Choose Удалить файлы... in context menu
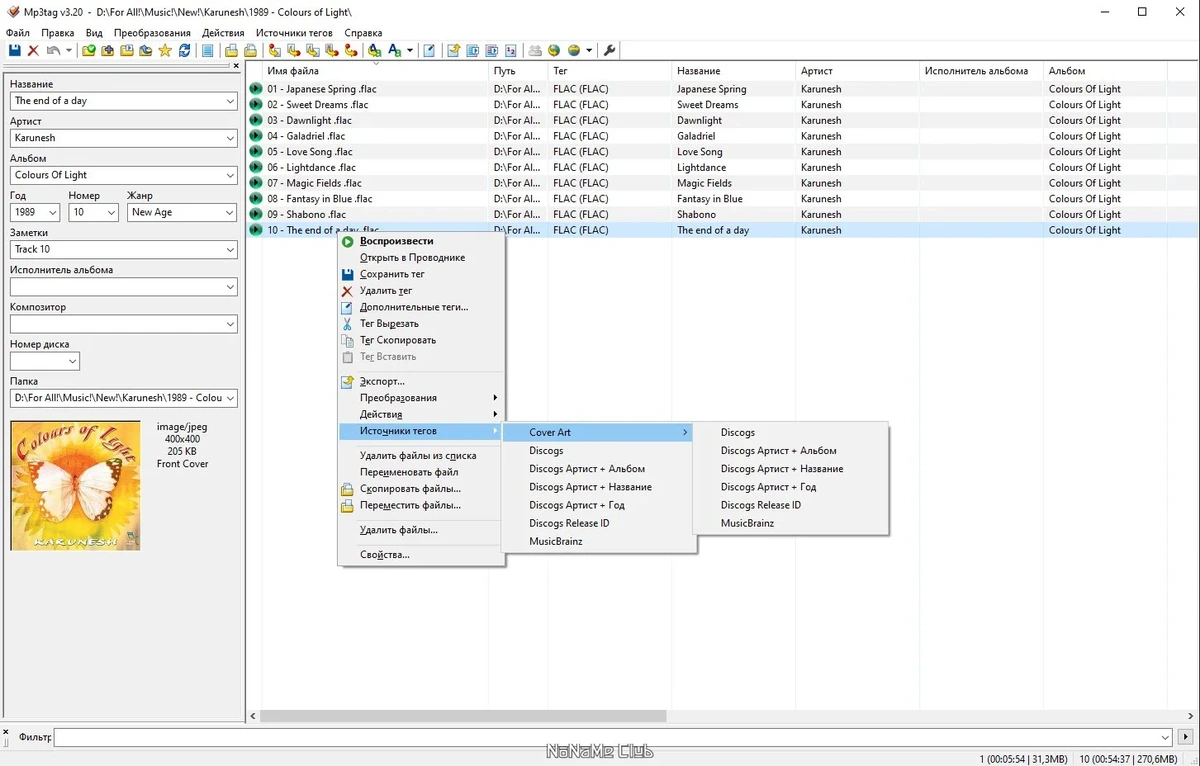The width and height of the screenshot is (1200, 766). pyautogui.click(x=399, y=530)
